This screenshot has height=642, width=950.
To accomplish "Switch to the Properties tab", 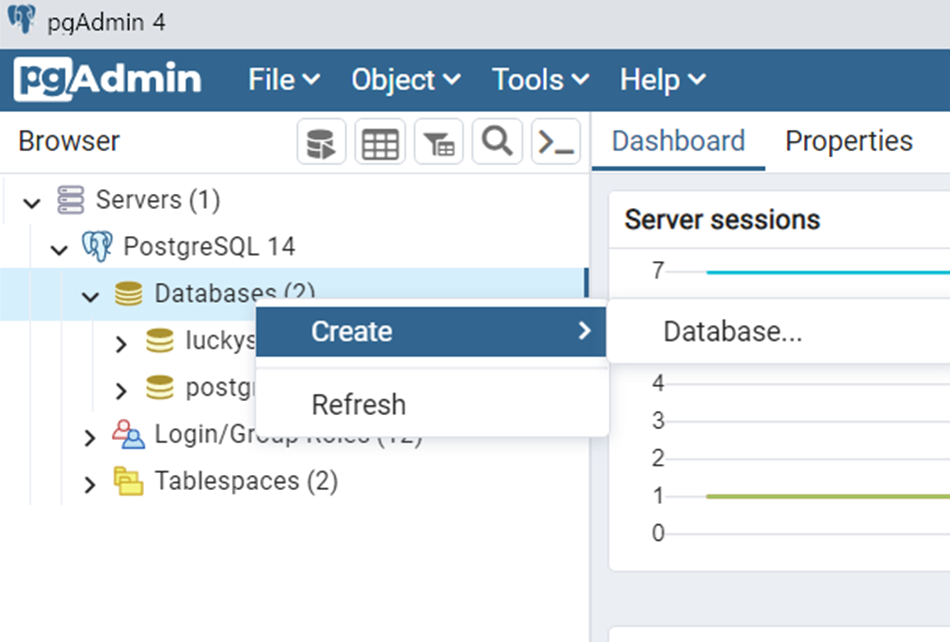I will [x=848, y=141].
